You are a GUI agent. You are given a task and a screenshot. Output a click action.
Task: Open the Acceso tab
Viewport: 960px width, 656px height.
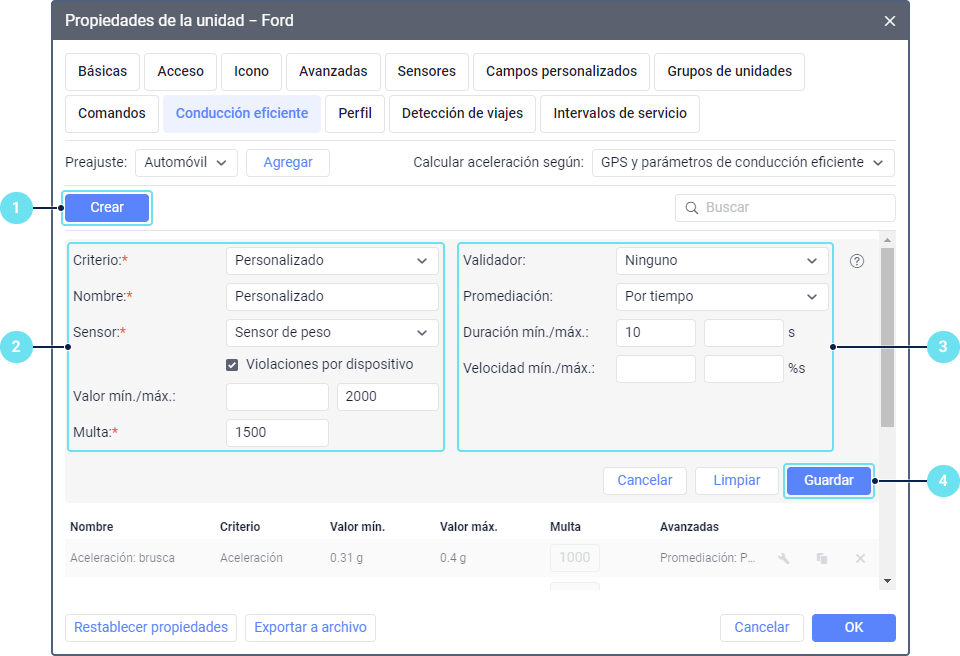click(180, 72)
